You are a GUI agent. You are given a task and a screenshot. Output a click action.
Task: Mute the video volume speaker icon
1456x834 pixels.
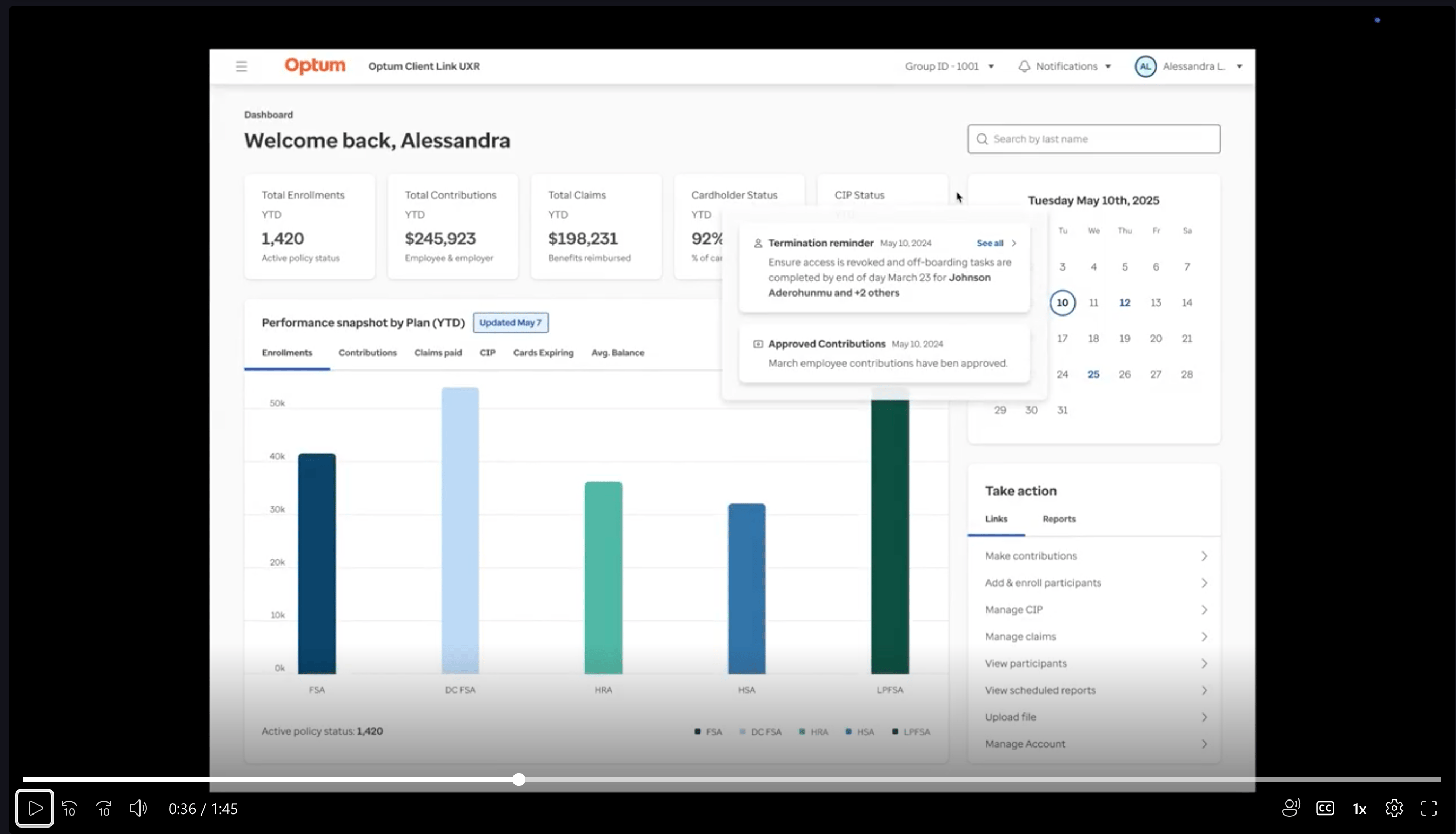pos(138,808)
